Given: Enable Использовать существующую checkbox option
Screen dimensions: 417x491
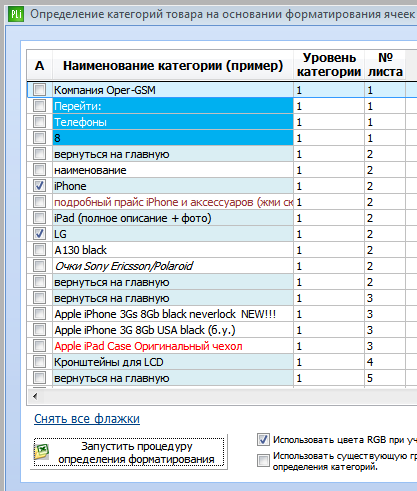Looking at the screenshot, I should pyautogui.click(x=263, y=461).
